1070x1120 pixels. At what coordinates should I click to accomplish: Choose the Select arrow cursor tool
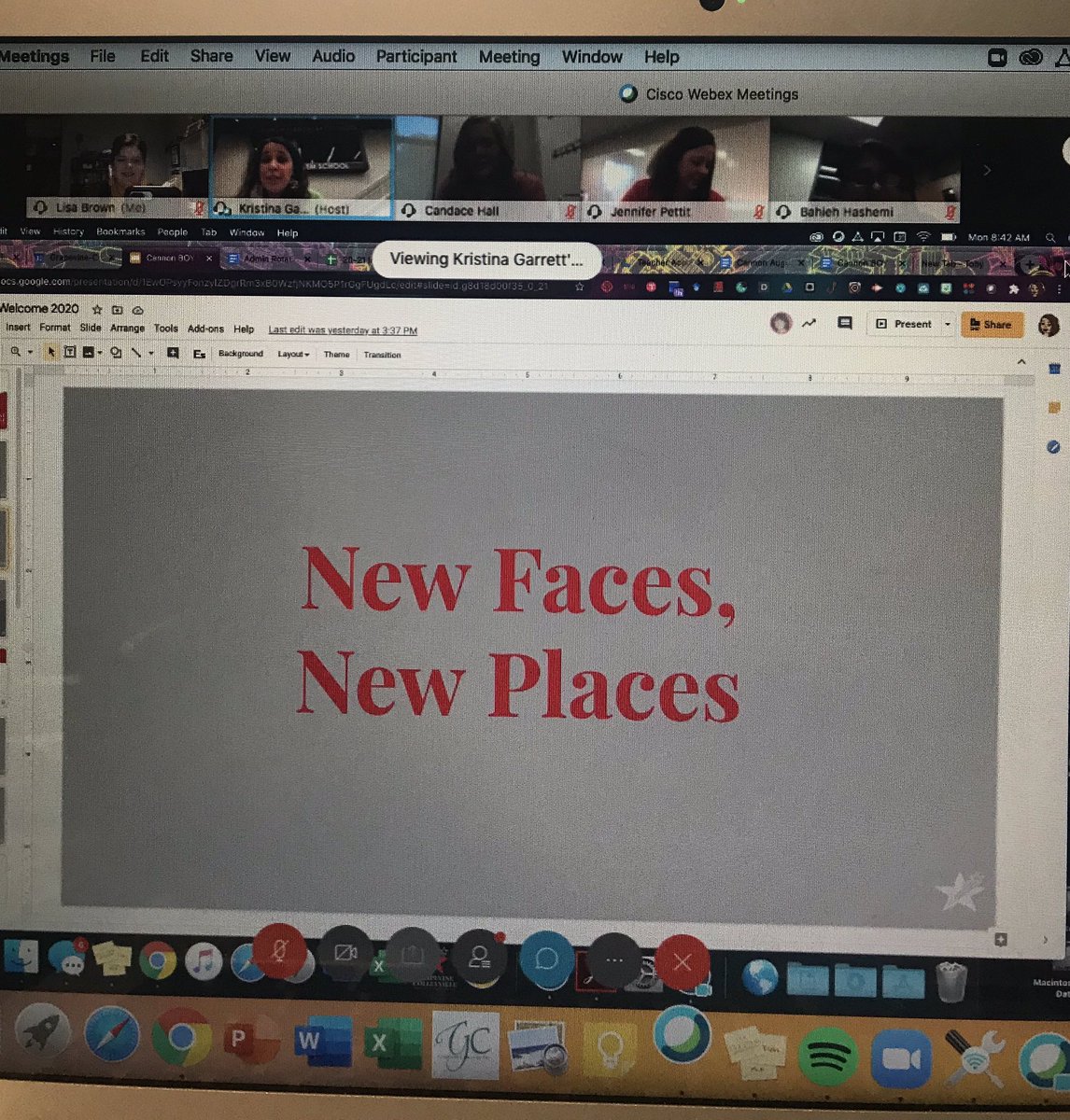click(51, 352)
